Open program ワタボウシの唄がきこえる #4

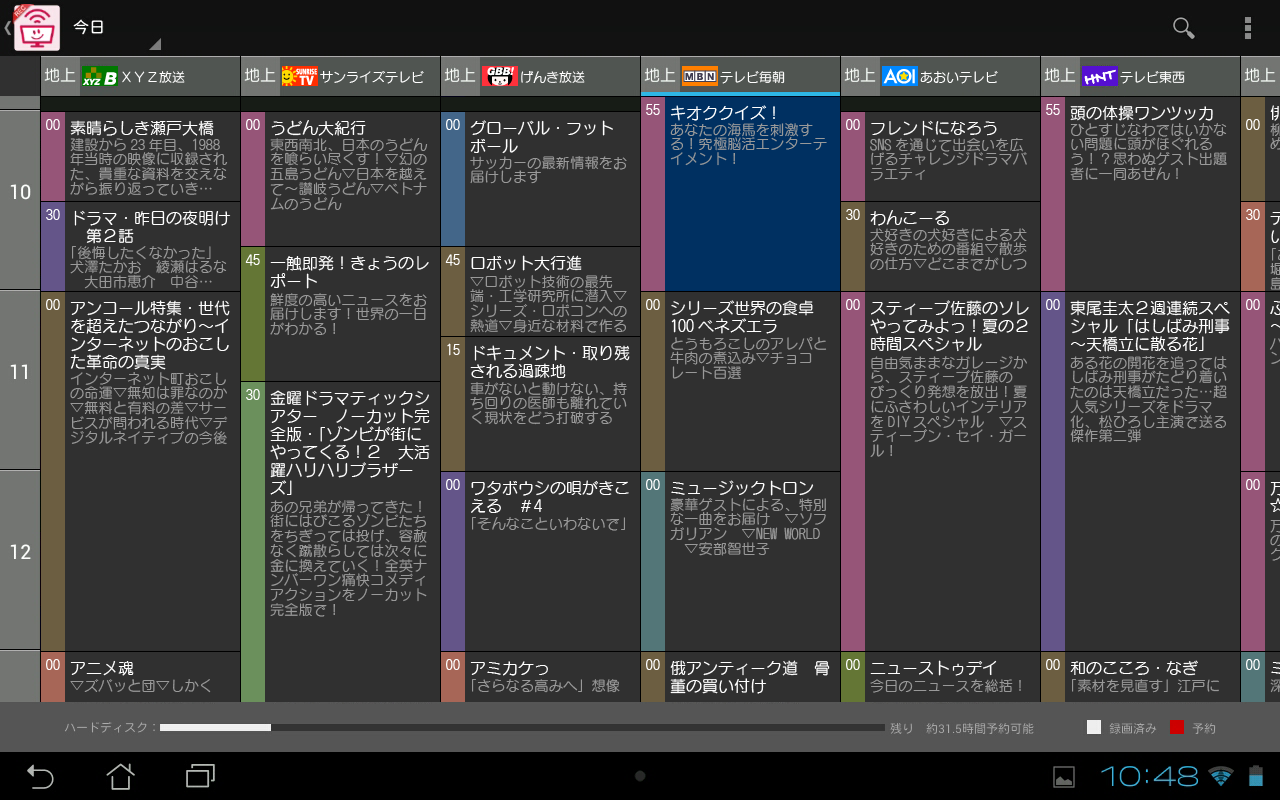pos(540,561)
